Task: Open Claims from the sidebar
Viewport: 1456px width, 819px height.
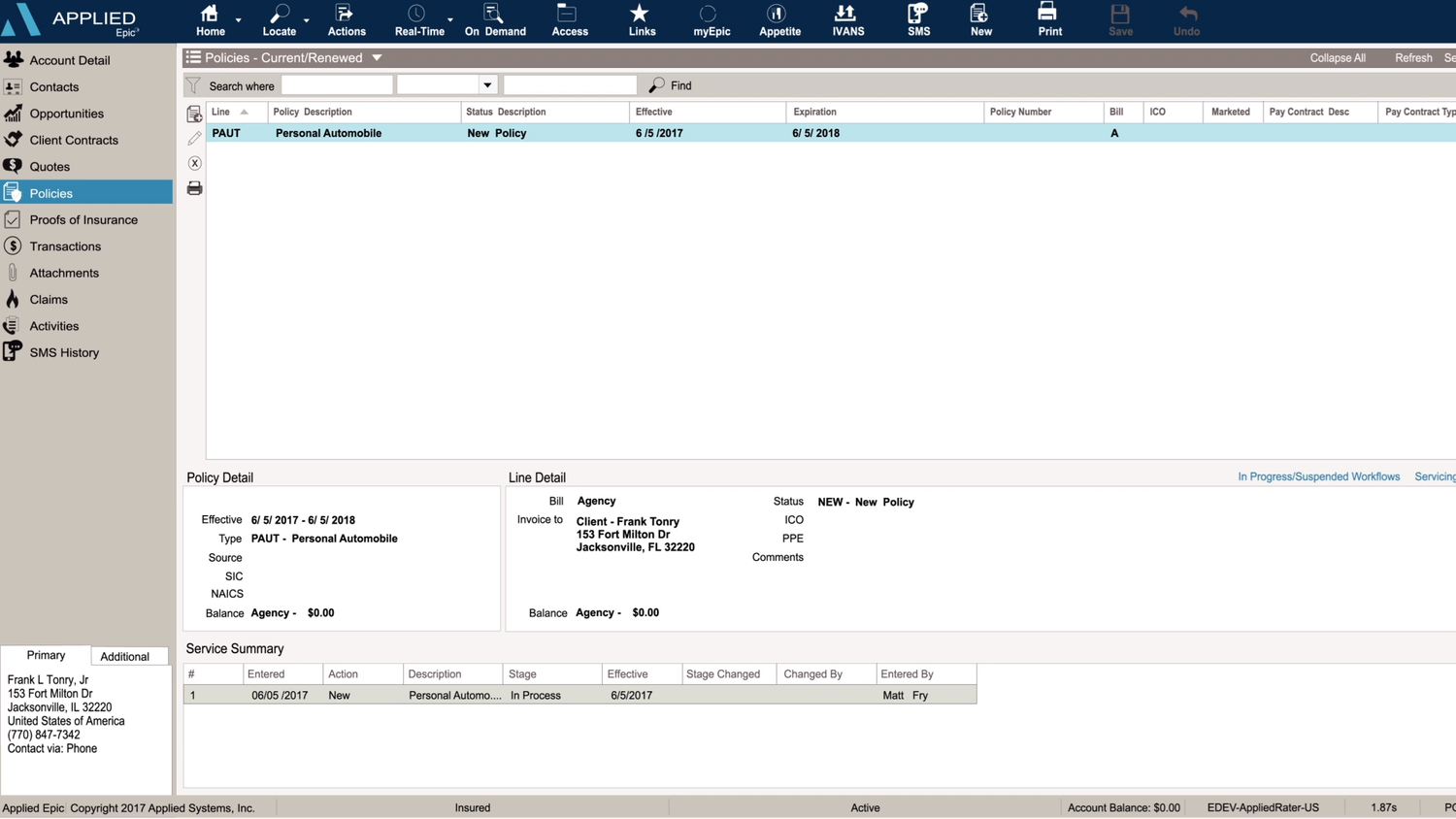Action: 49,299
